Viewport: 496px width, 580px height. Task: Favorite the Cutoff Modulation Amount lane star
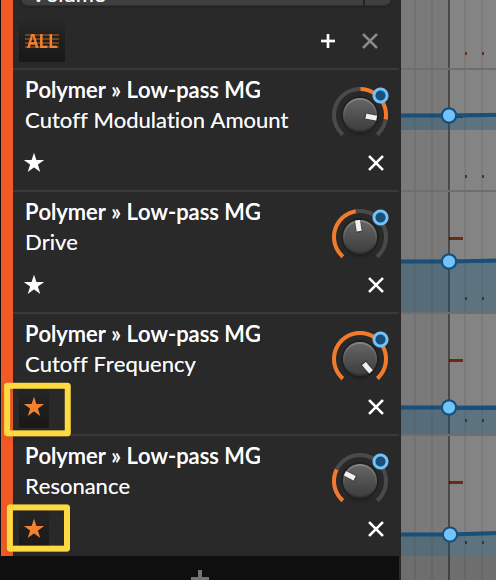(34, 163)
